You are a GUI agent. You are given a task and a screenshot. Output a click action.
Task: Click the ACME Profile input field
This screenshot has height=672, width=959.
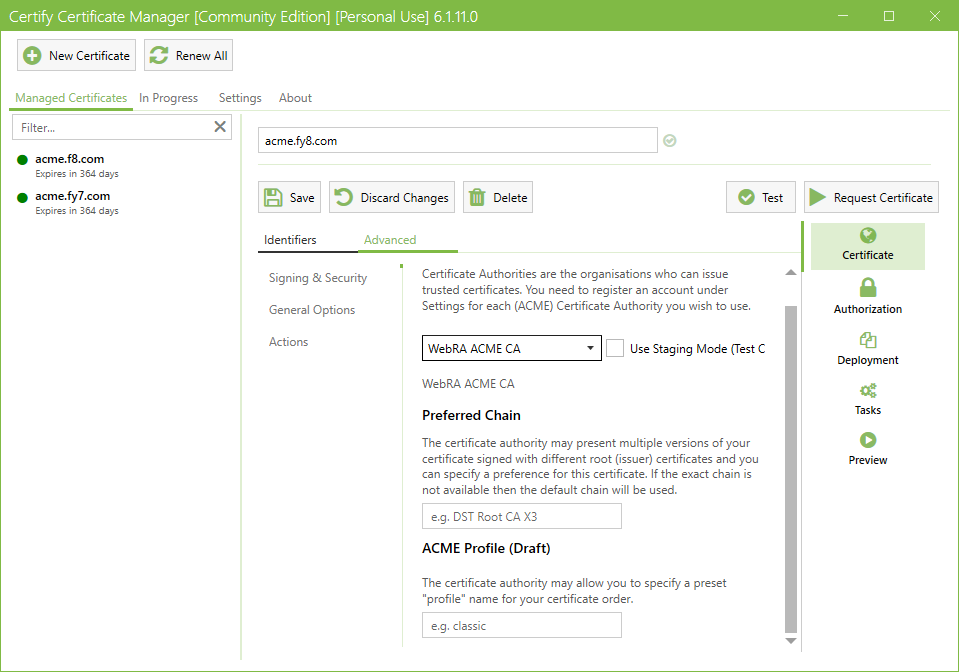522,626
